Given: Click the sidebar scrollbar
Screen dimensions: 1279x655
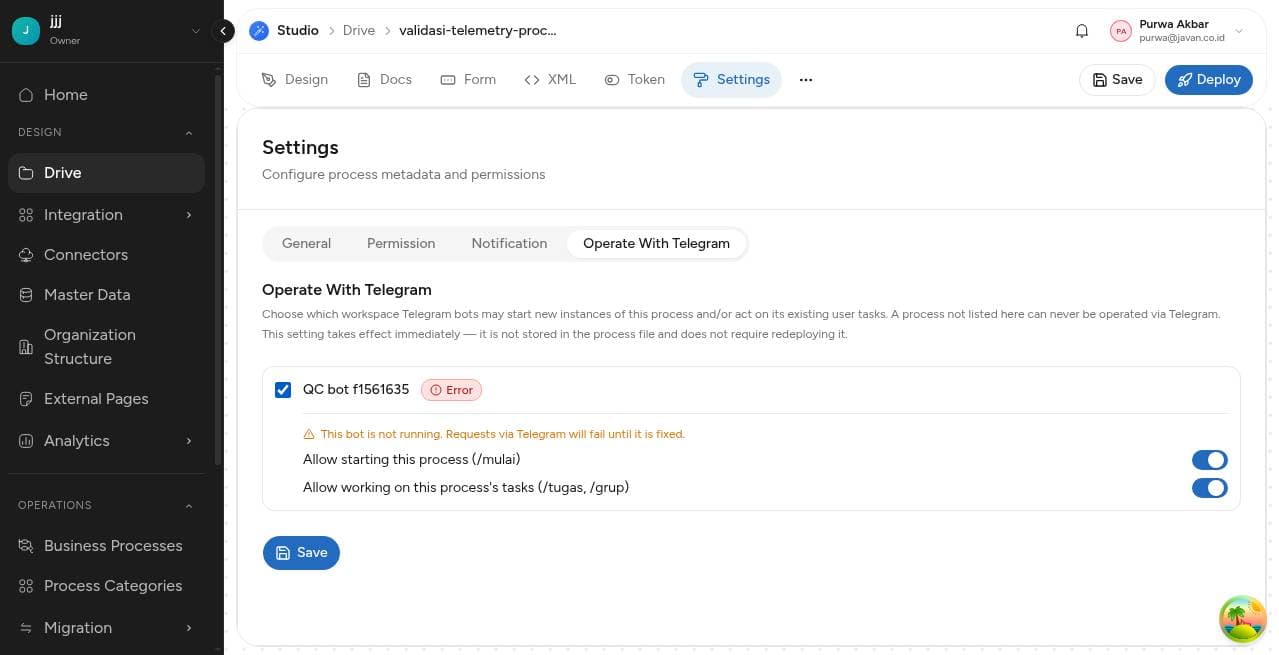Looking at the screenshot, I should coord(218,270).
